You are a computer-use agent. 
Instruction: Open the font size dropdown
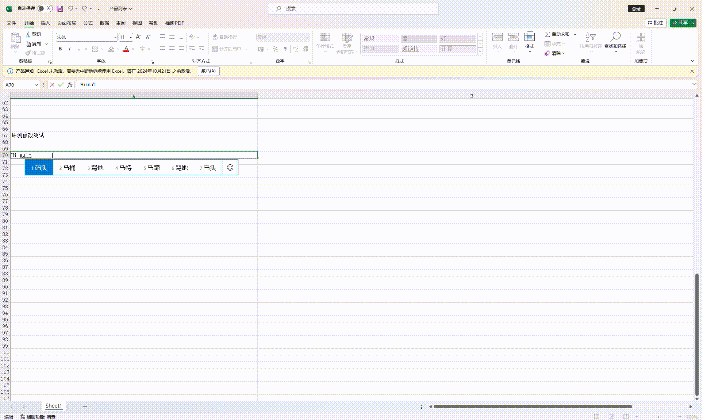click(x=130, y=37)
